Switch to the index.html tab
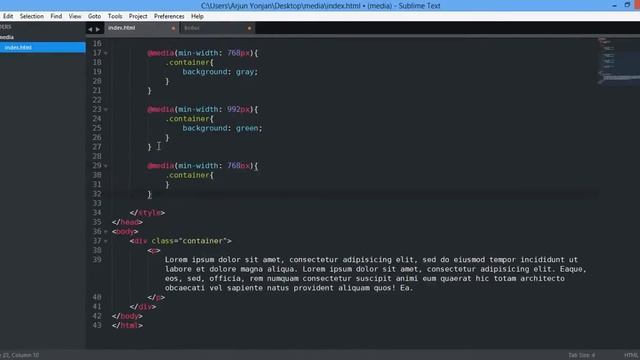The width and height of the screenshot is (640, 360). pos(141,28)
